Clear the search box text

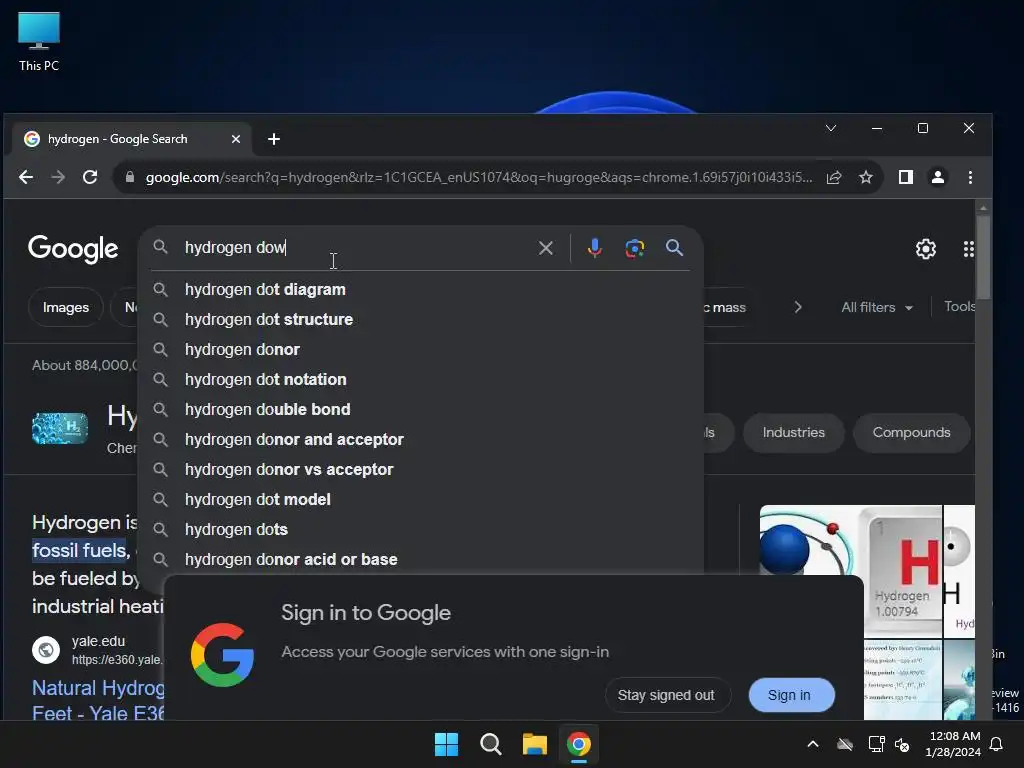[546, 248]
